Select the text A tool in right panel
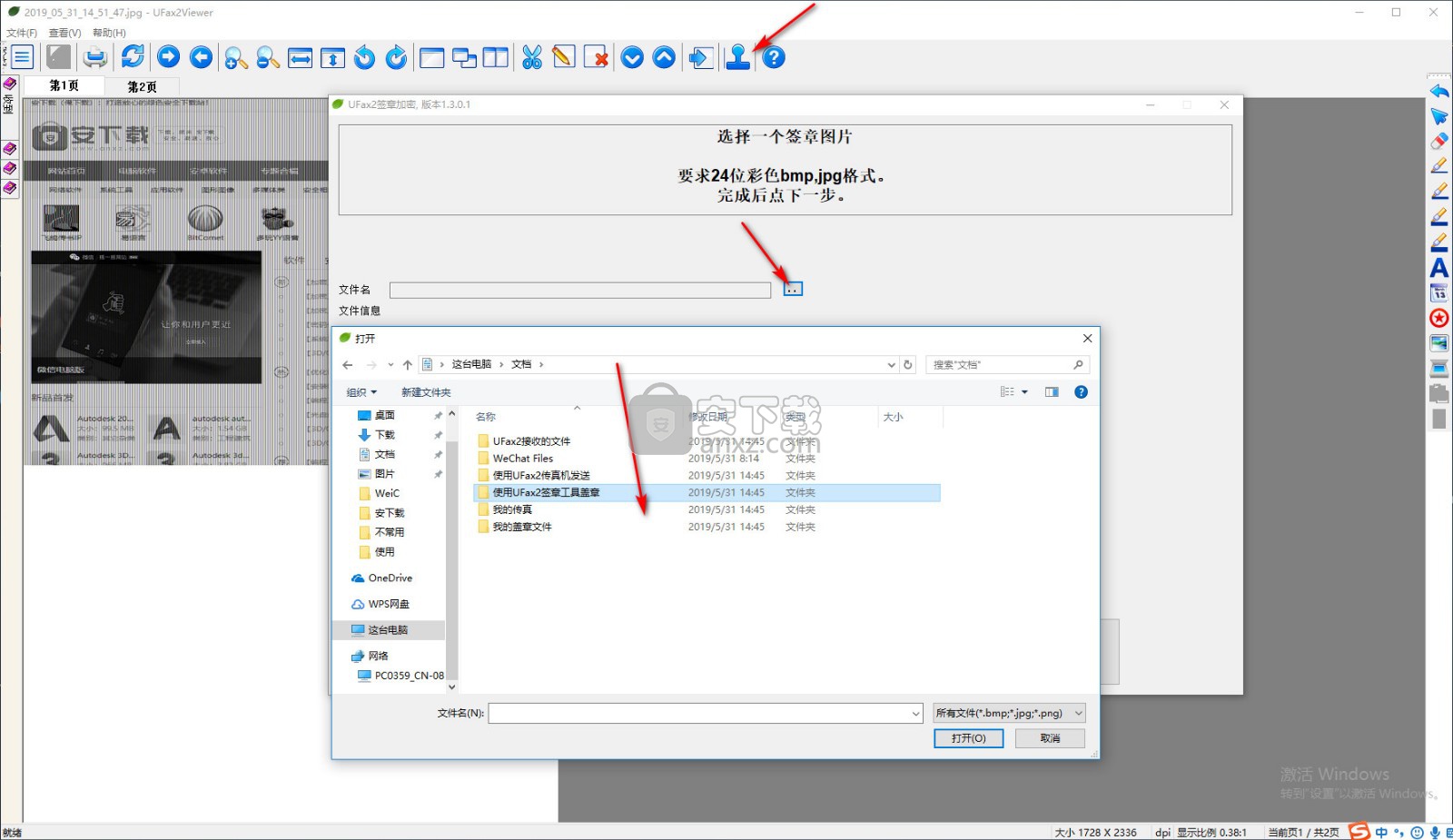The width and height of the screenshot is (1453, 840). pos(1439,268)
